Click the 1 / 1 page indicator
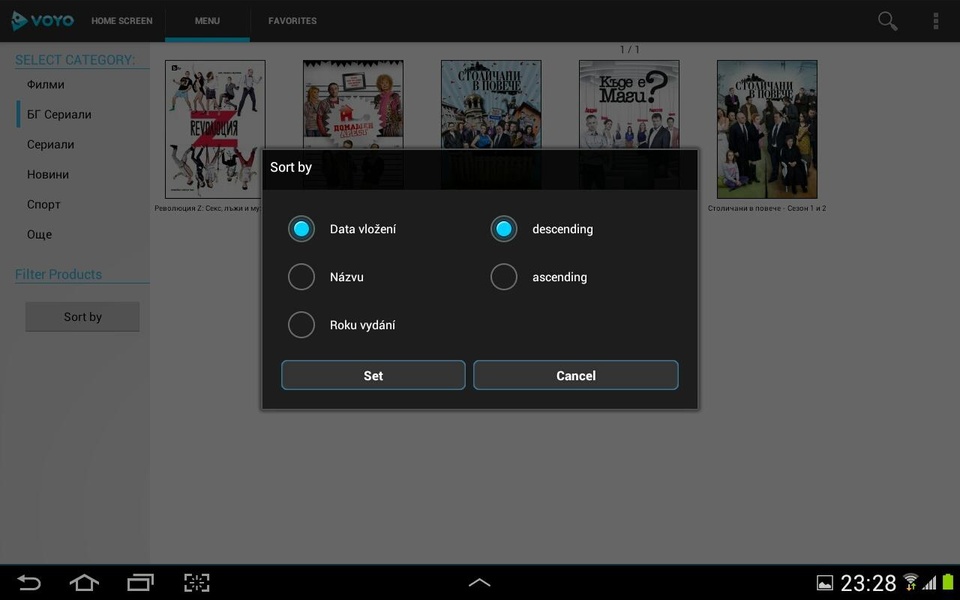The width and height of the screenshot is (960, 600). tap(629, 50)
